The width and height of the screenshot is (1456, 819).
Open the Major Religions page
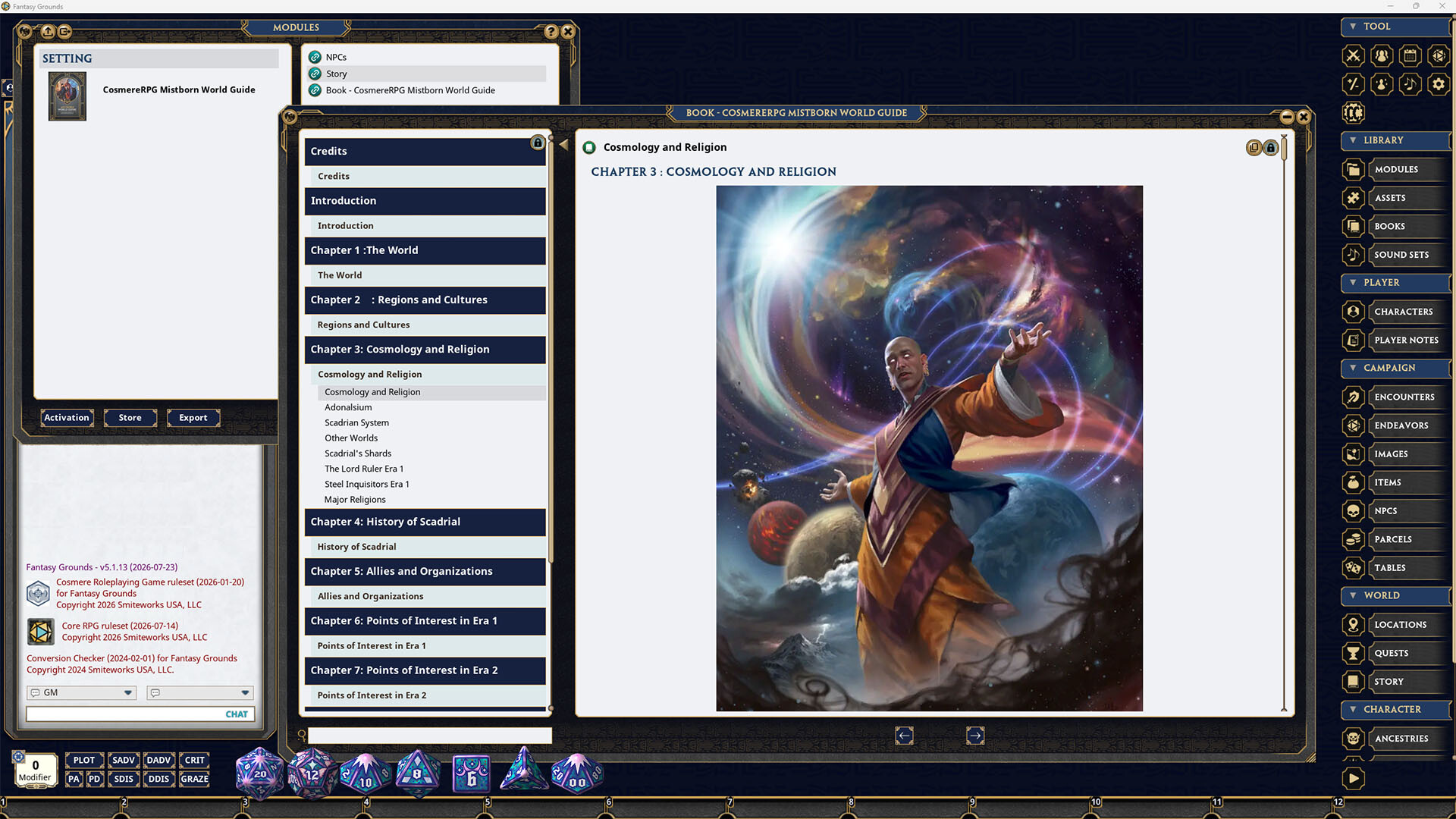(355, 500)
